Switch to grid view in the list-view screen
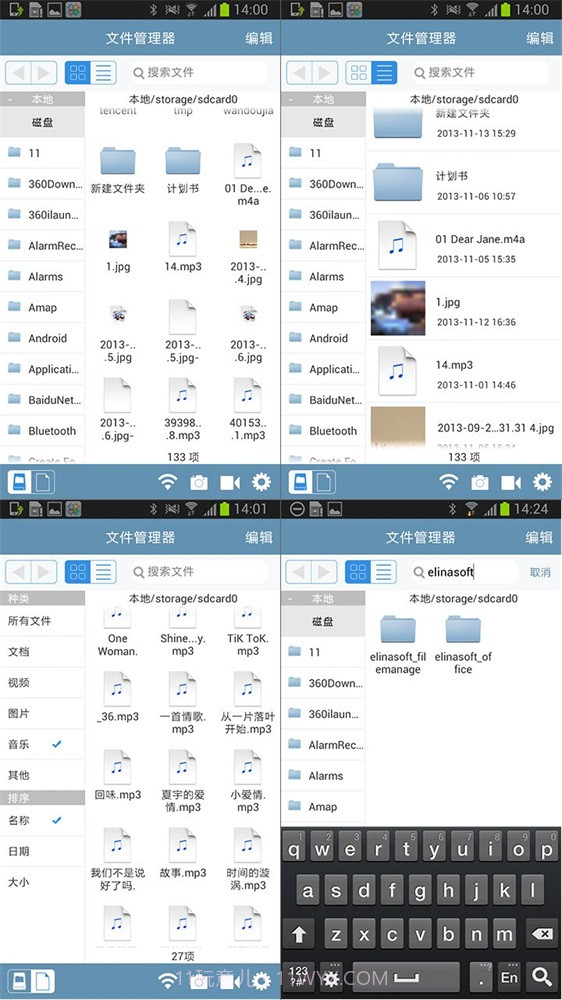 (x=359, y=73)
